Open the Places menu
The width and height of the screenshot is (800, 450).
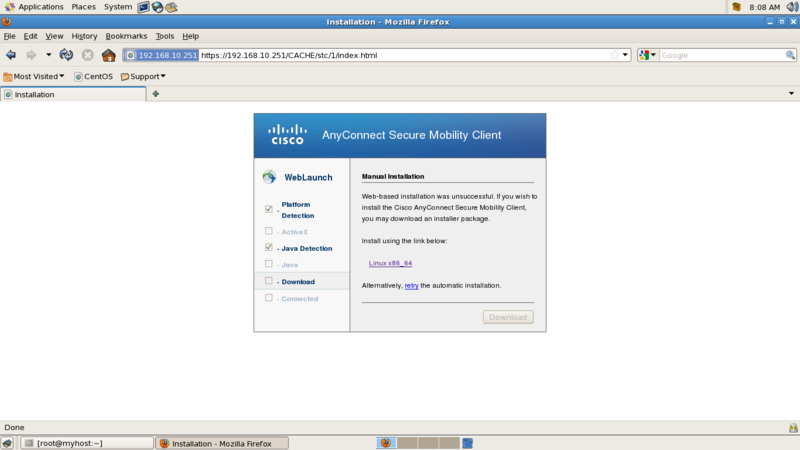point(84,7)
